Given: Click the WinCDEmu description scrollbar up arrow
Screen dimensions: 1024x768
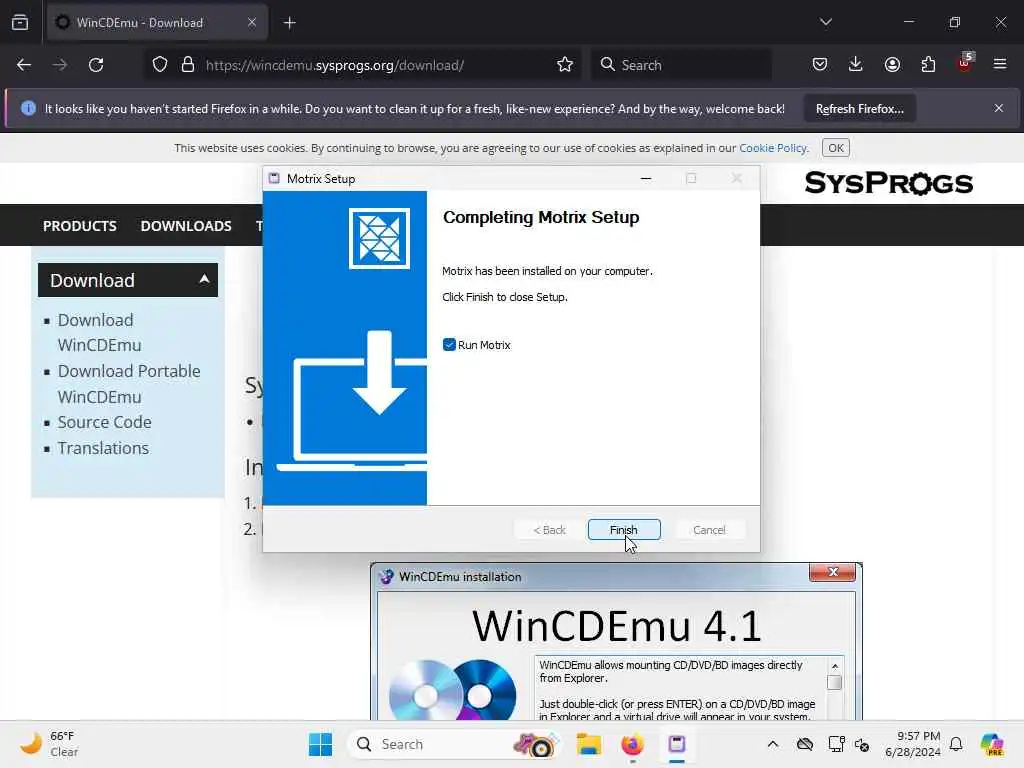Looking at the screenshot, I should tap(835, 666).
